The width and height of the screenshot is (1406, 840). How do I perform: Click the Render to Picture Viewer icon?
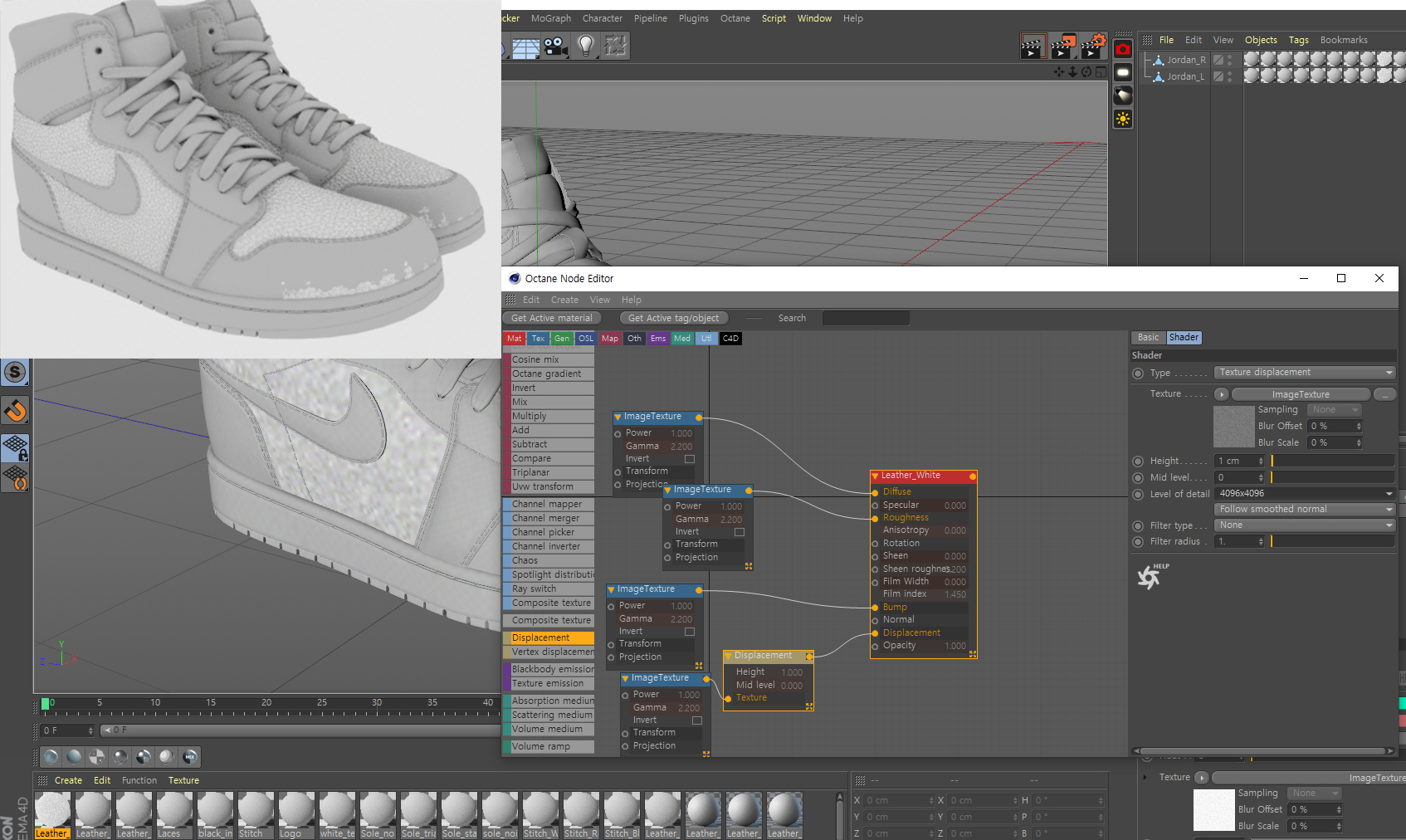point(1063,46)
